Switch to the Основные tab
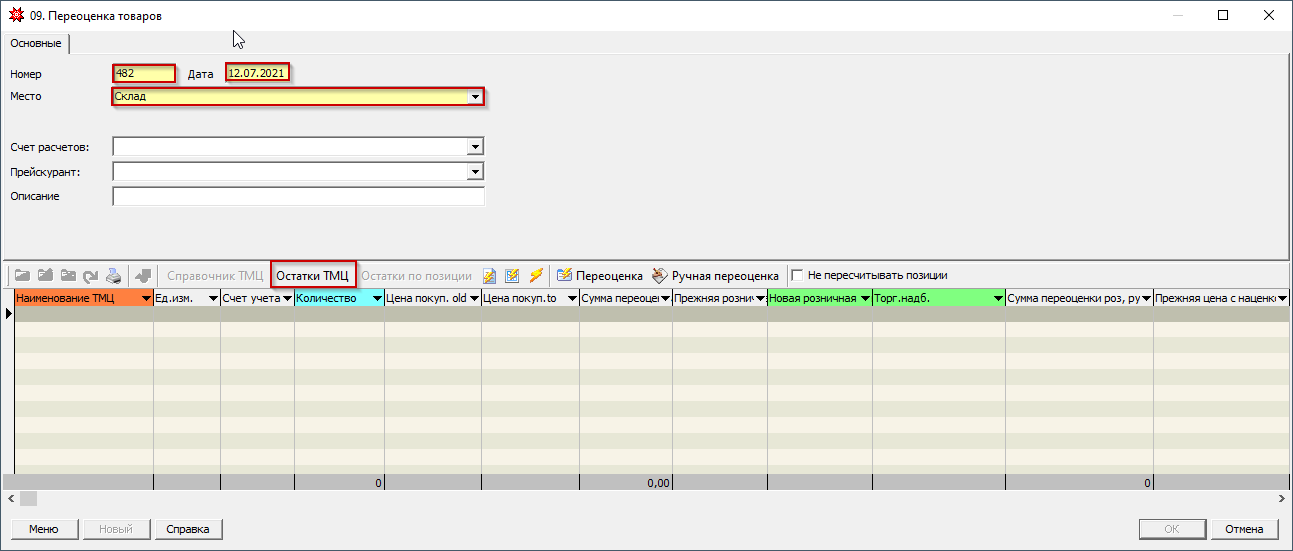This screenshot has width=1293, height=551. (x=36, y=43)
